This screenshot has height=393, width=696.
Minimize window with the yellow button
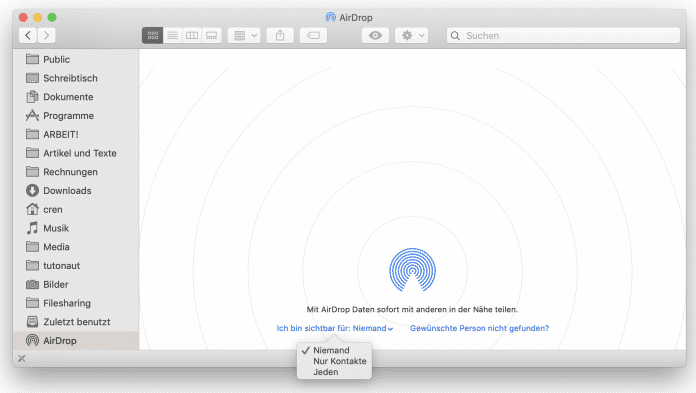coord(38,17)
